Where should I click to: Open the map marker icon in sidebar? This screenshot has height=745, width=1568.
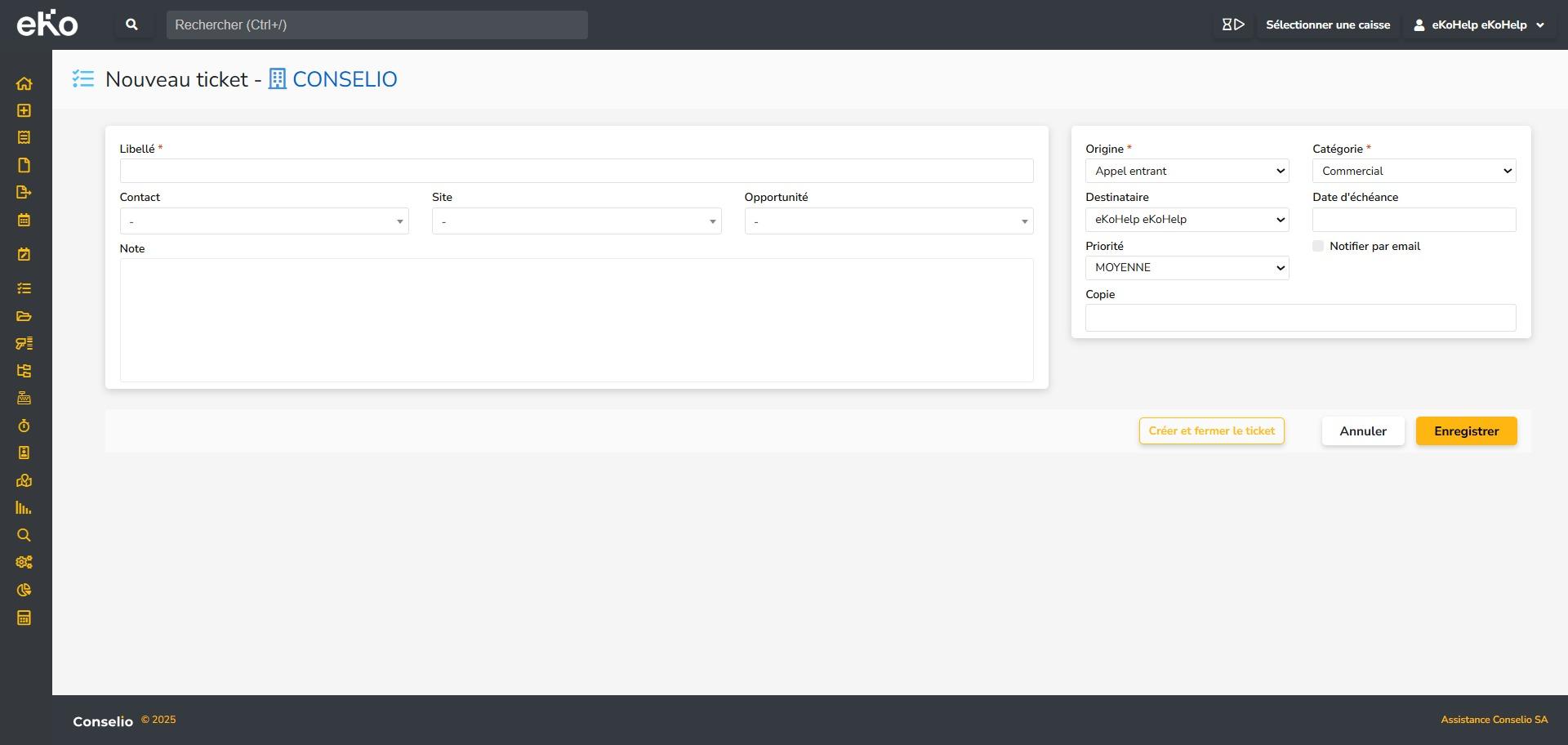[24, 480]
